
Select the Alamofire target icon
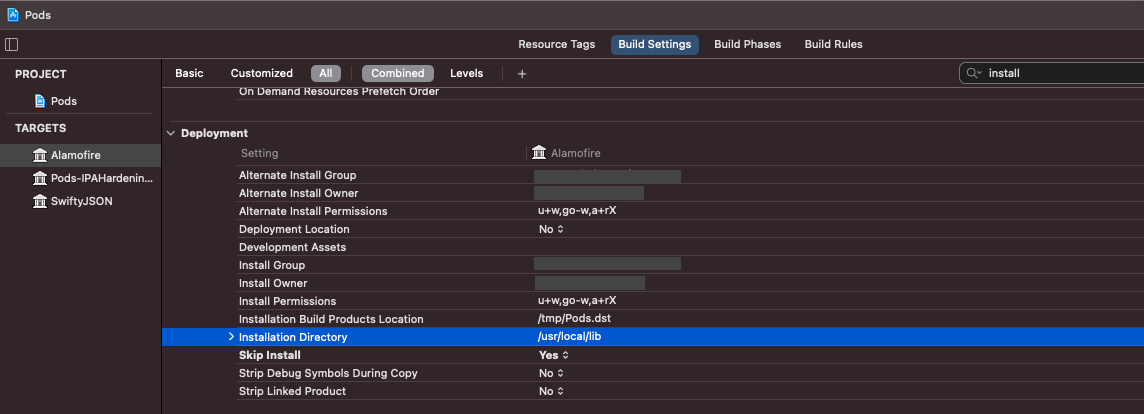[x=40, y=155]
